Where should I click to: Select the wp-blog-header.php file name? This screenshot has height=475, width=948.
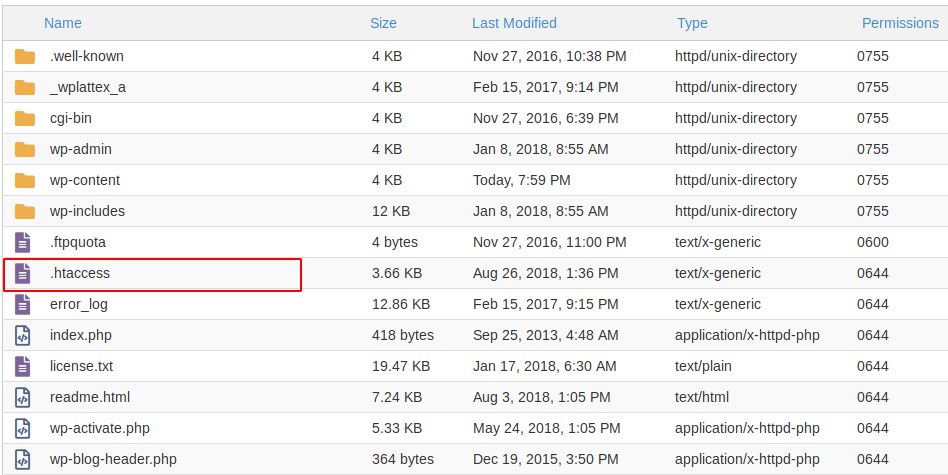(113, 459)
